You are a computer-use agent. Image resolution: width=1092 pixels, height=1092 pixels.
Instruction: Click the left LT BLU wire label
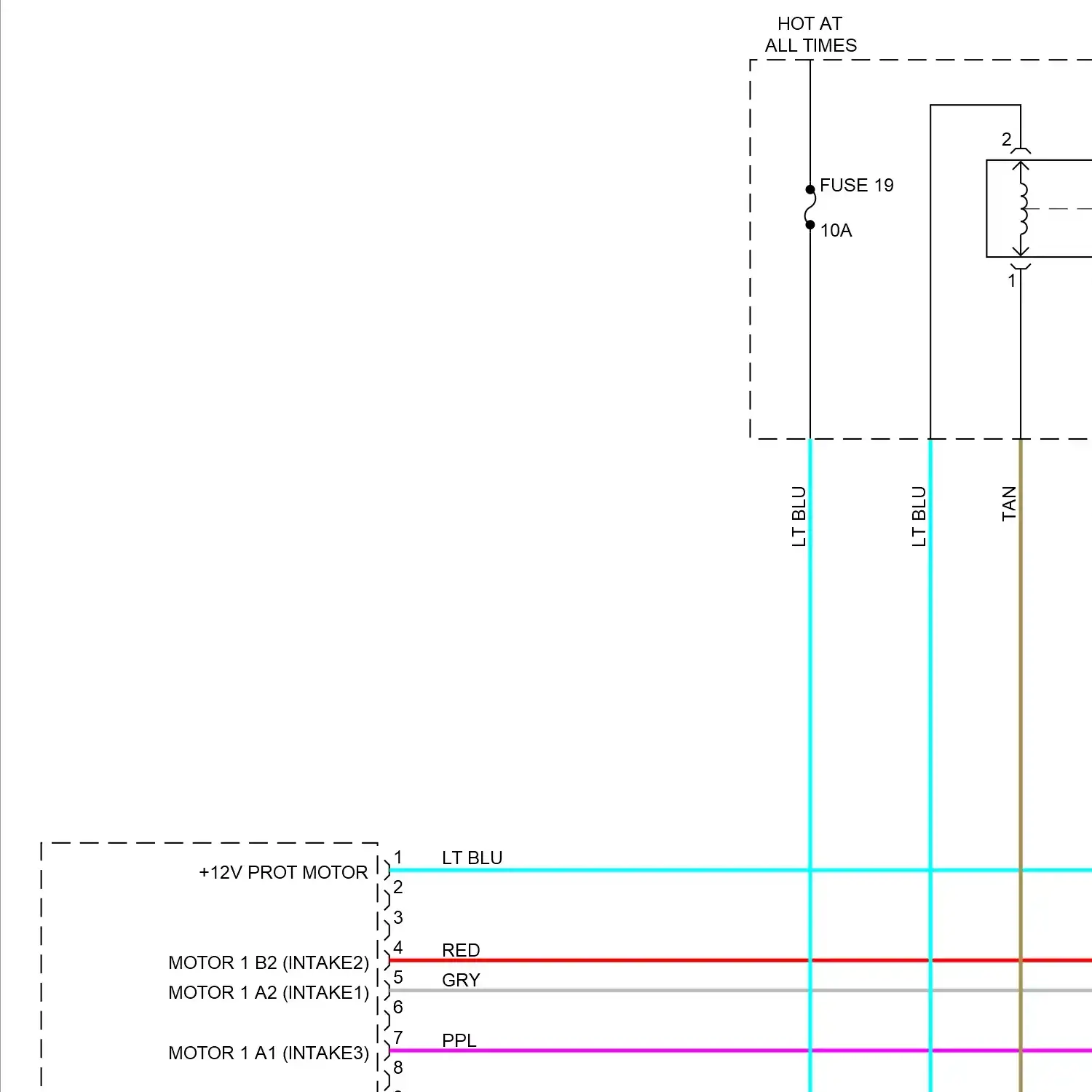(x=798, y=515)
